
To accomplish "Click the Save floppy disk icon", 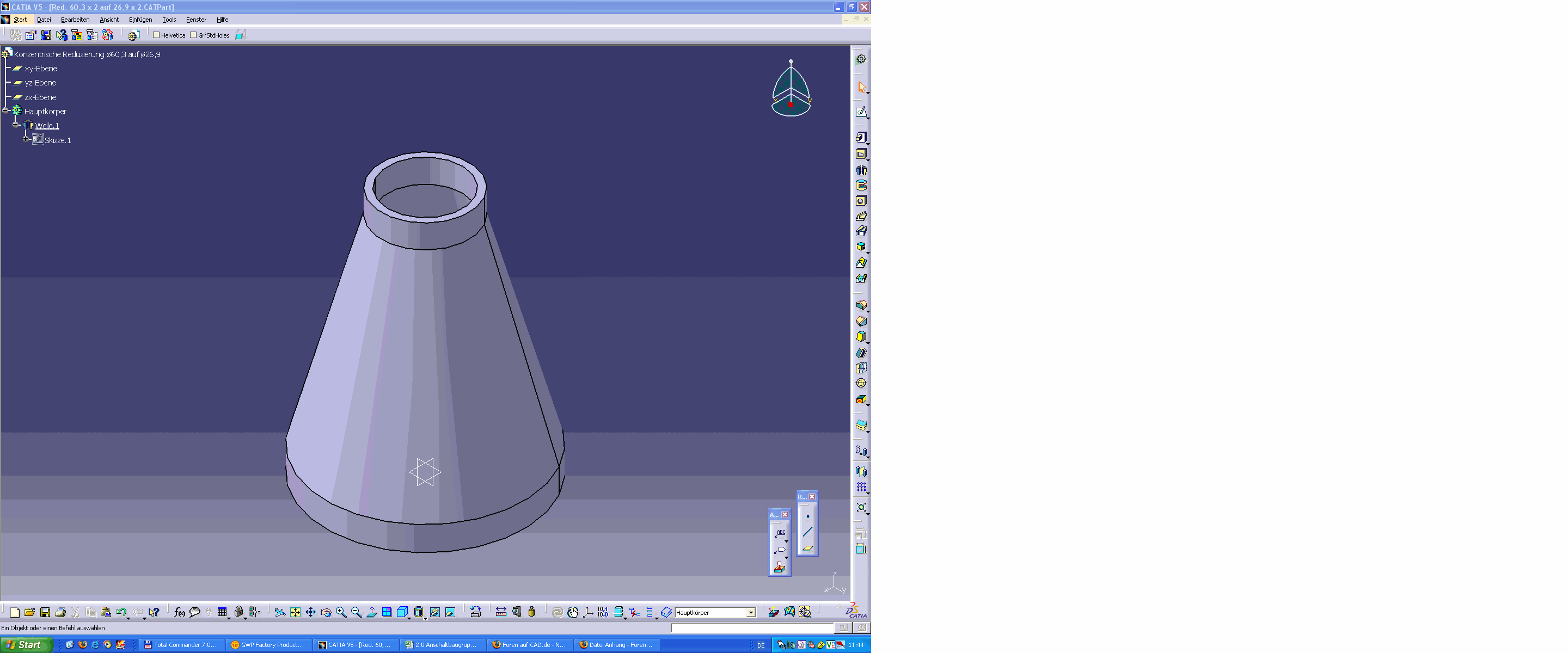I will pyautogui.click(x=45, y=612).
